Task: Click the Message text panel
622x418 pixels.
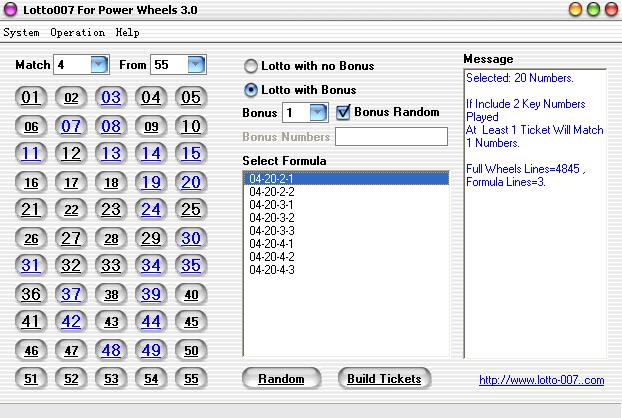Action: click(x=535, y=213)
